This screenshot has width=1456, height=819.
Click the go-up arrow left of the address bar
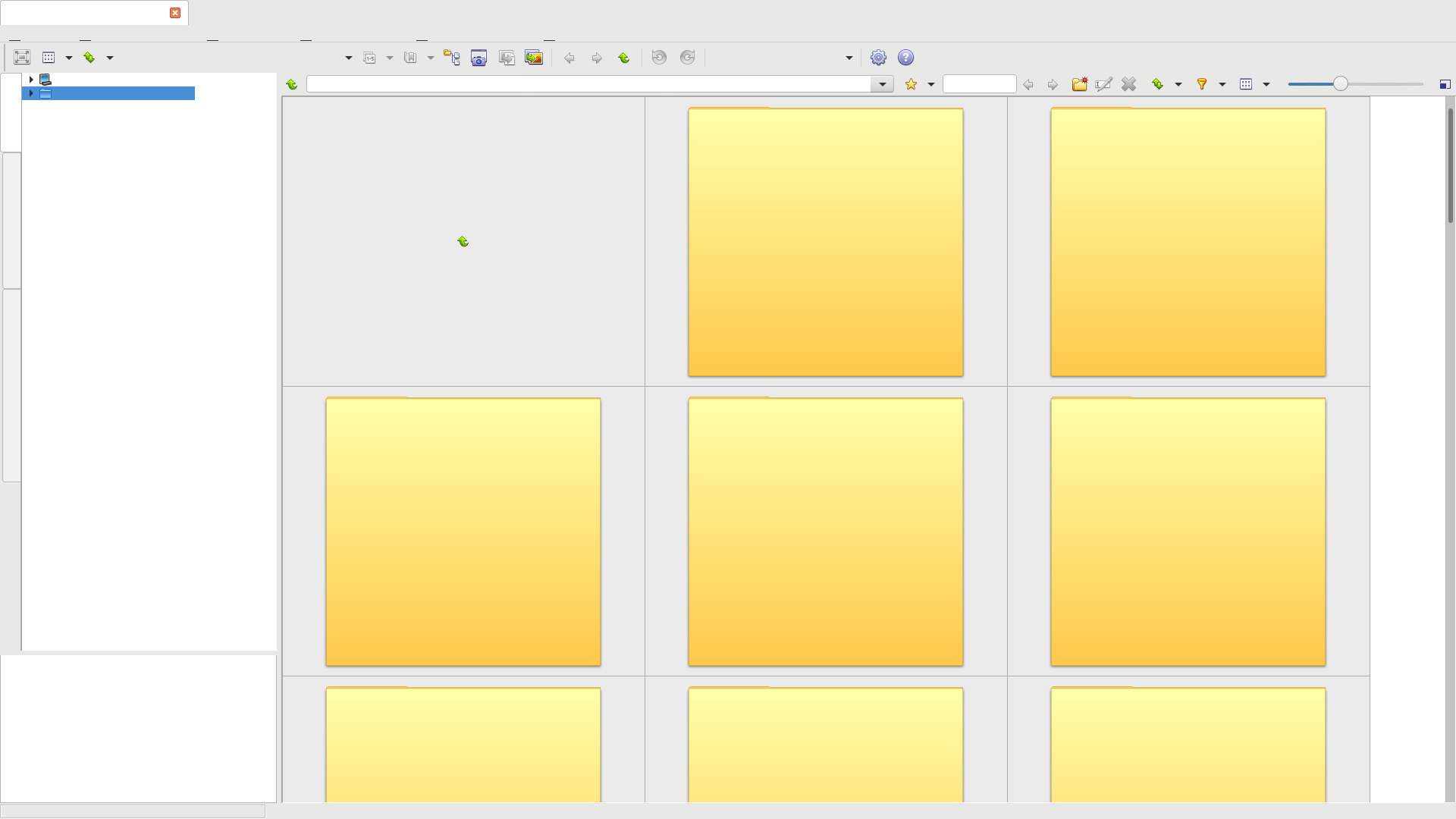click(x=292, y=84)
